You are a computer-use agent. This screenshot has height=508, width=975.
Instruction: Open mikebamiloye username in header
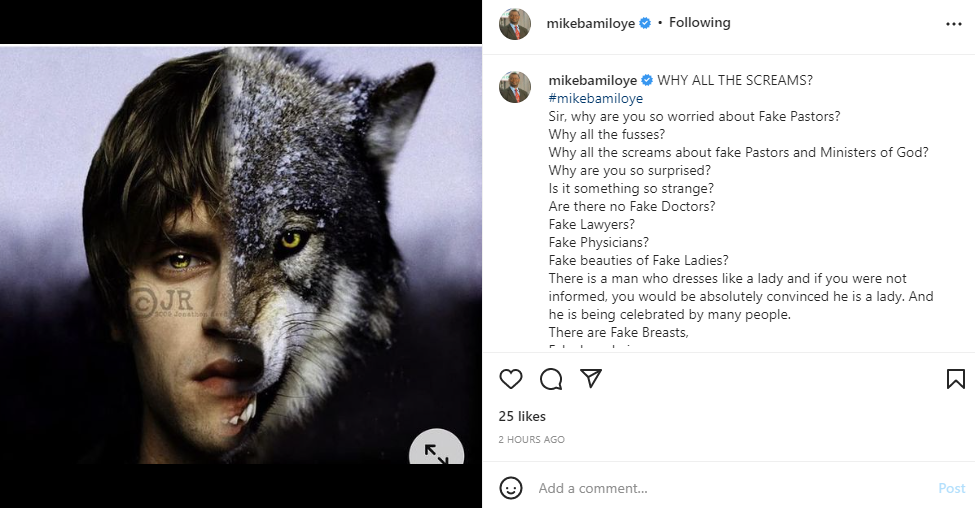(590, 23)
